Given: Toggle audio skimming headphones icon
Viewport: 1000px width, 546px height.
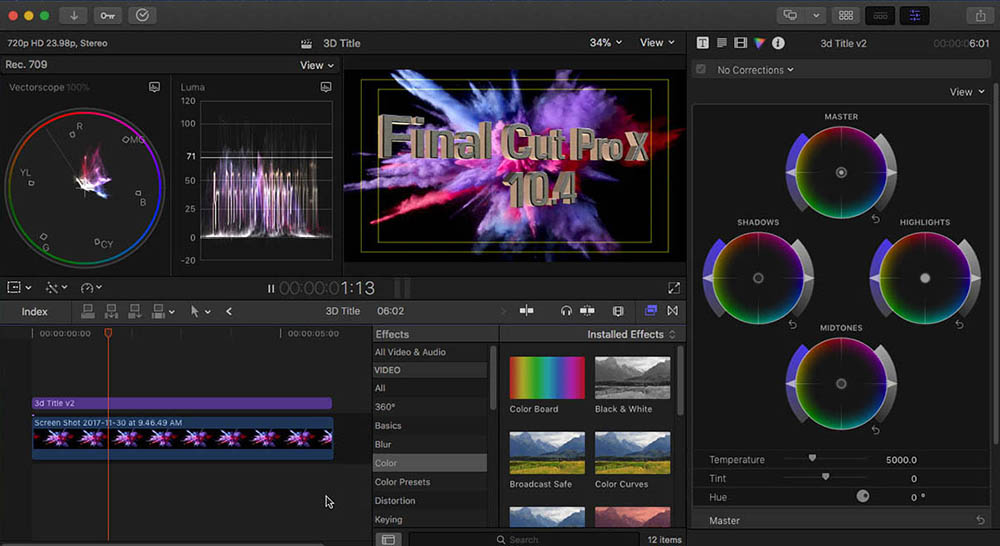Looking at the screenshot, I should (566, 311).
